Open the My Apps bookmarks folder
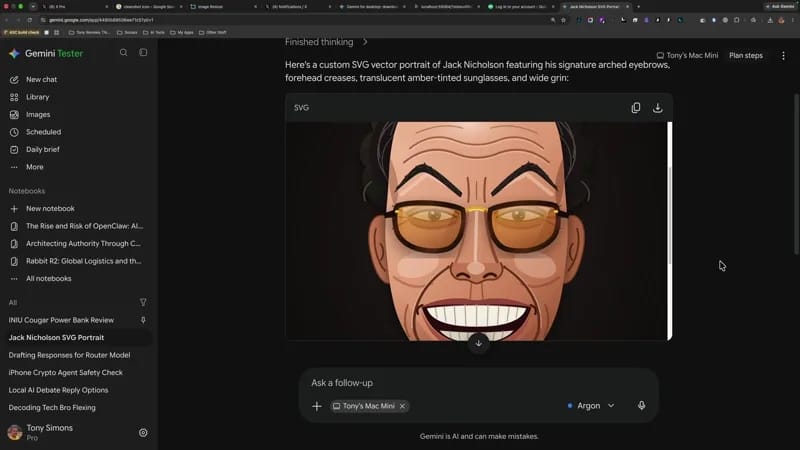Image resolution: width=800 pixels, height=450 pixels. (x=182, y=32)
